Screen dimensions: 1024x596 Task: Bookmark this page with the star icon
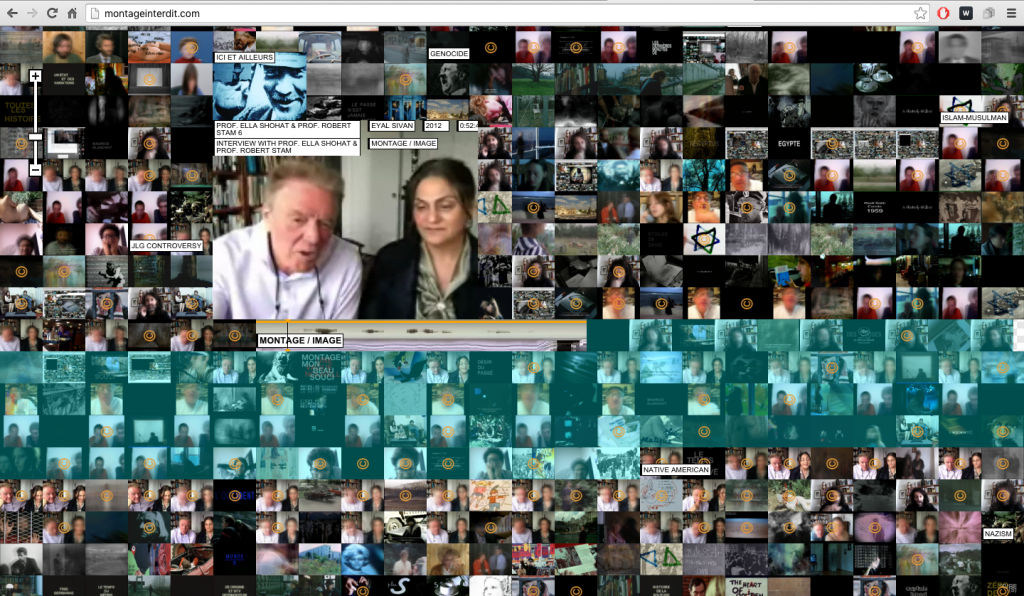pos(920,14)
